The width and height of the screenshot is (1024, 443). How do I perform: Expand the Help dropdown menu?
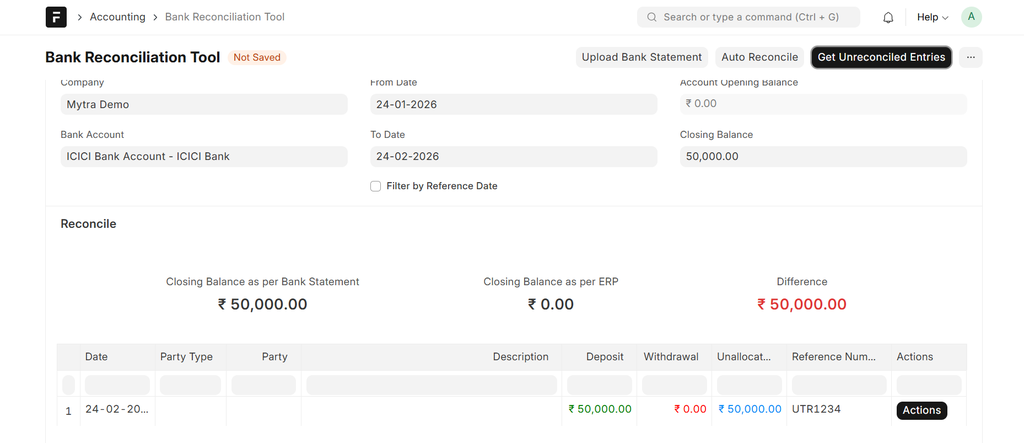point(932,17)
